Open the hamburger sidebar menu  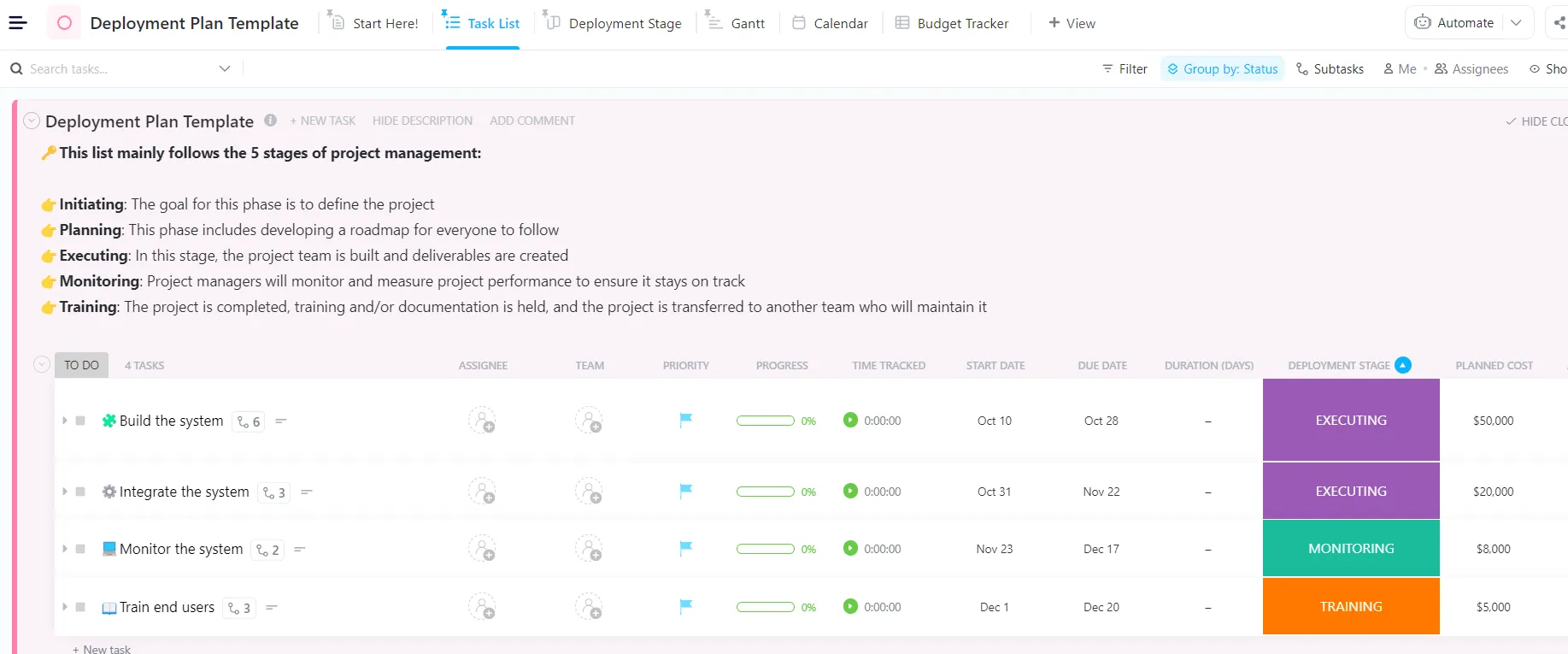pyautogui.click(x=18, y=23)
